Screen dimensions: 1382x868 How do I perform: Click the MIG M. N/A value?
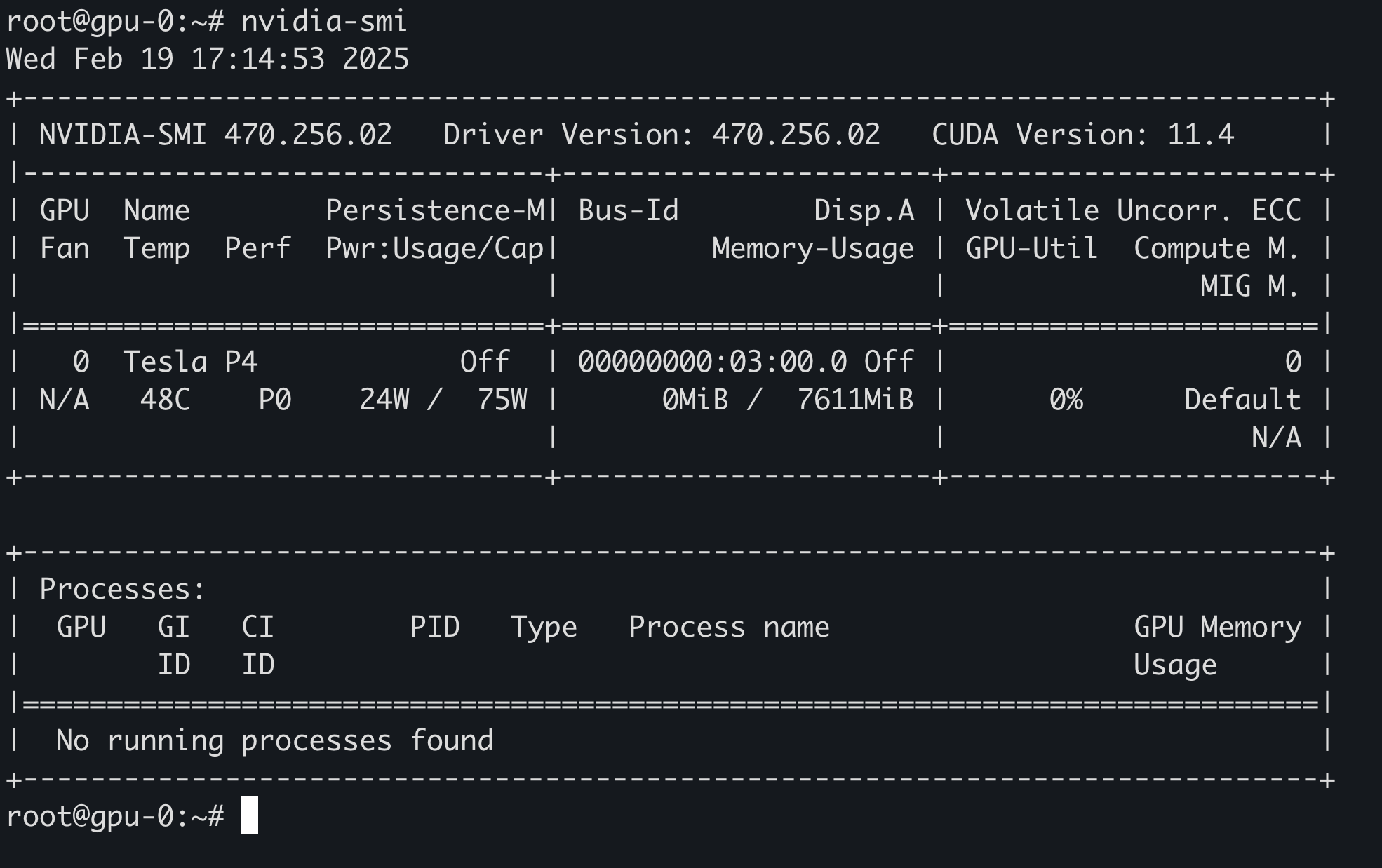1277,438
